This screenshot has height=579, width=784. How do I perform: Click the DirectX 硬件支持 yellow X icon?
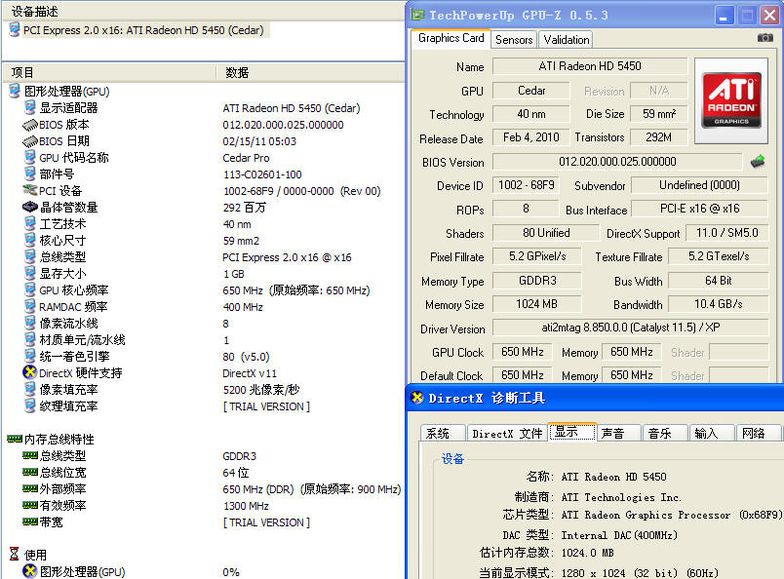click(30, 372)
